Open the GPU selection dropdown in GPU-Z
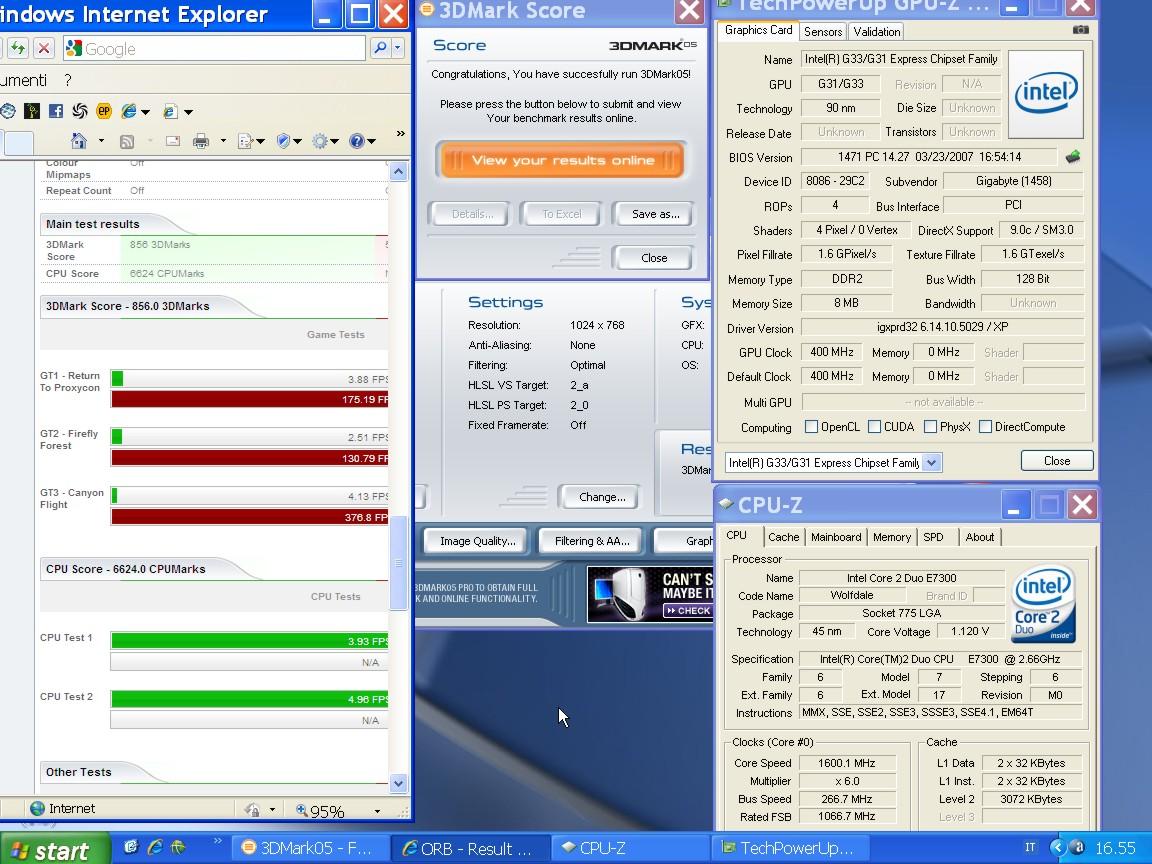The width and height of the screenshot is (1152, 864). coord(932,462)
